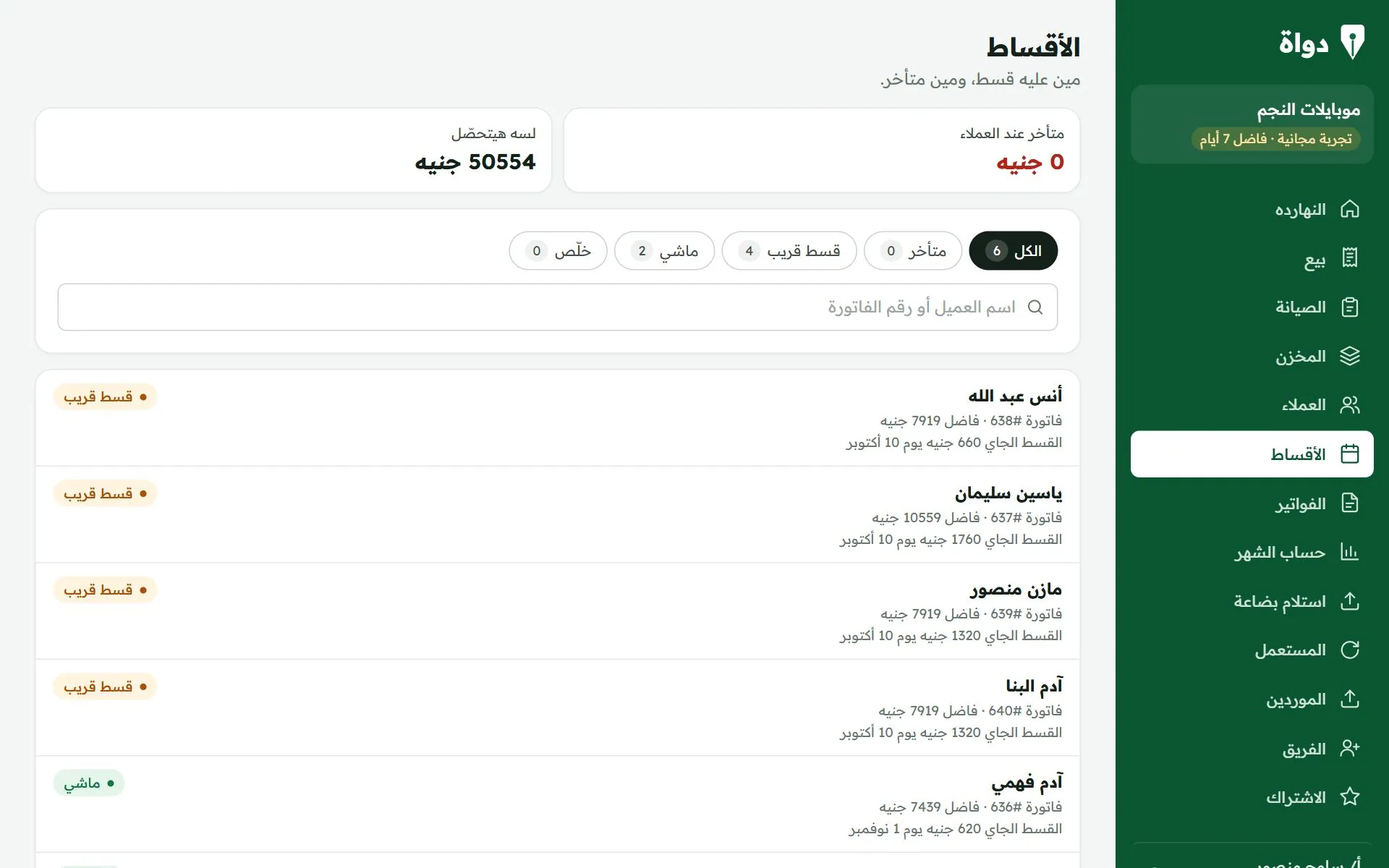Click the الفواتير document icon

(x=1349, y=503)
